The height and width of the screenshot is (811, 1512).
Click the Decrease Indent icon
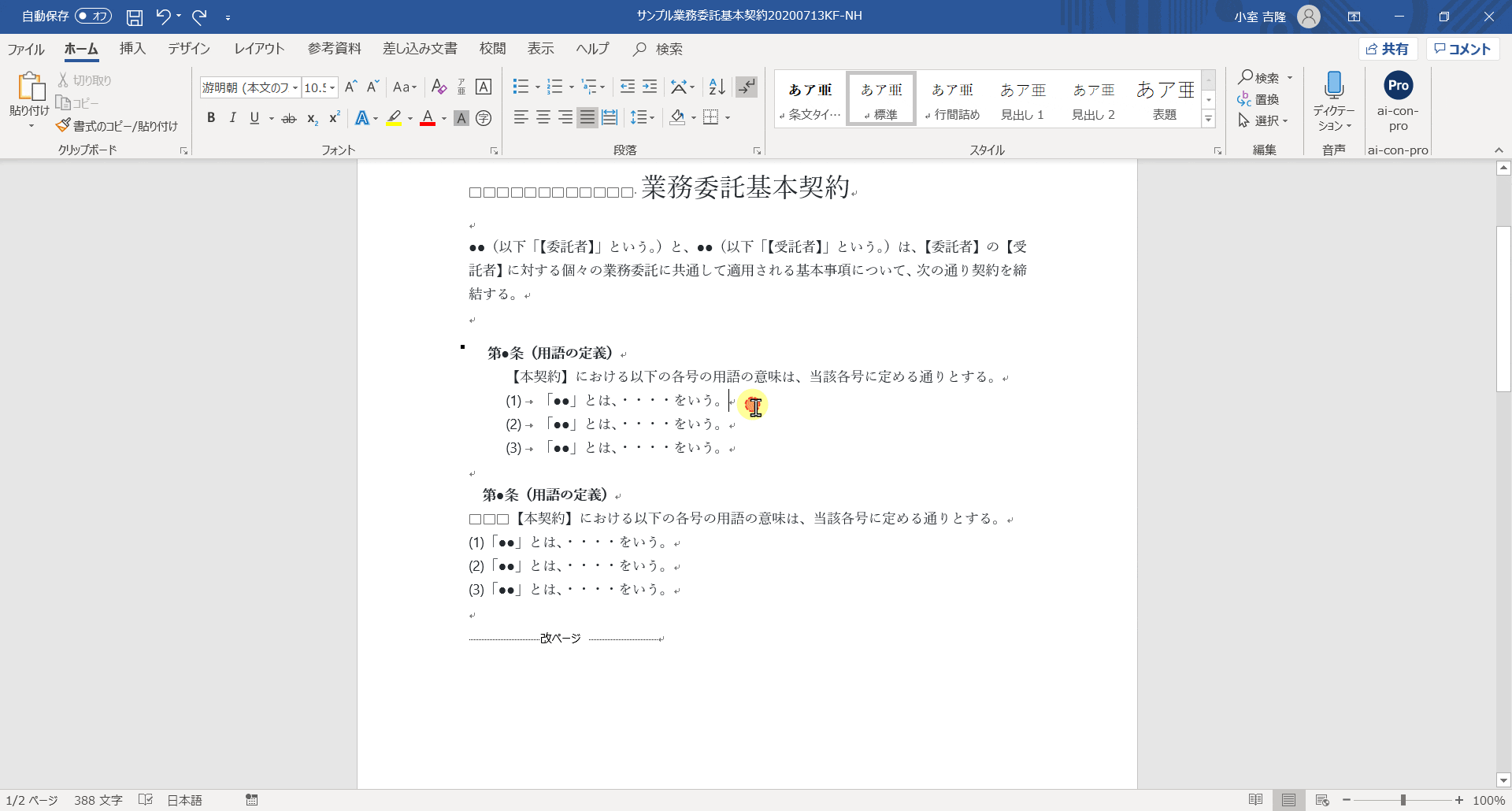click(x=627, y=87)
